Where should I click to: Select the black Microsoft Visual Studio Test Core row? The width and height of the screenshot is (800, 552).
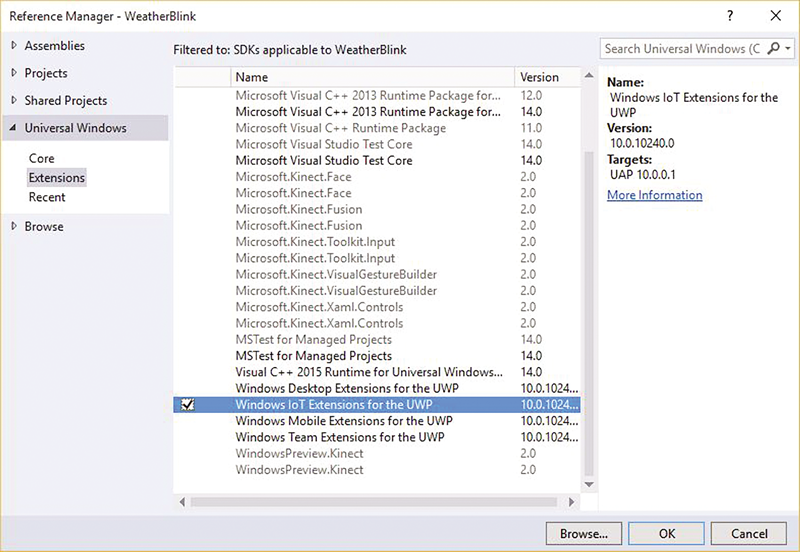point(377,160)
